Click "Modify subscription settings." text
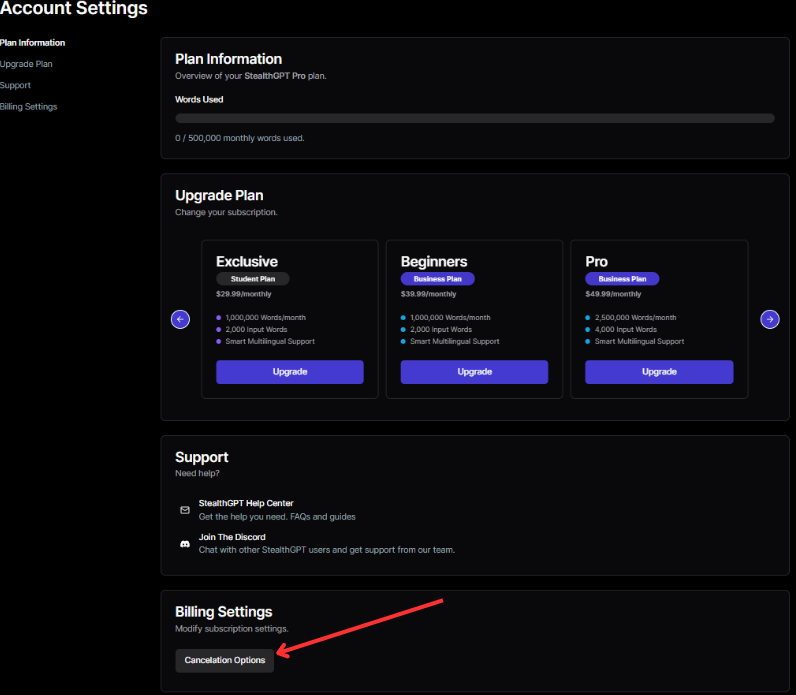796x695 pixels. click(231, 628)
